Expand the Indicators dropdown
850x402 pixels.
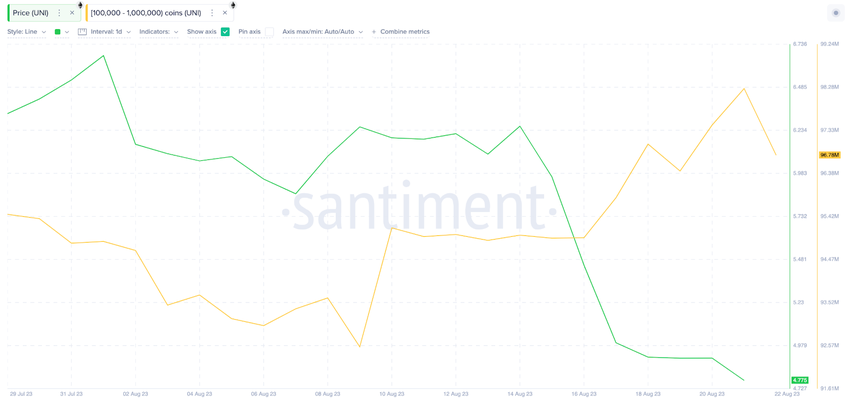(x=159, y=32)
